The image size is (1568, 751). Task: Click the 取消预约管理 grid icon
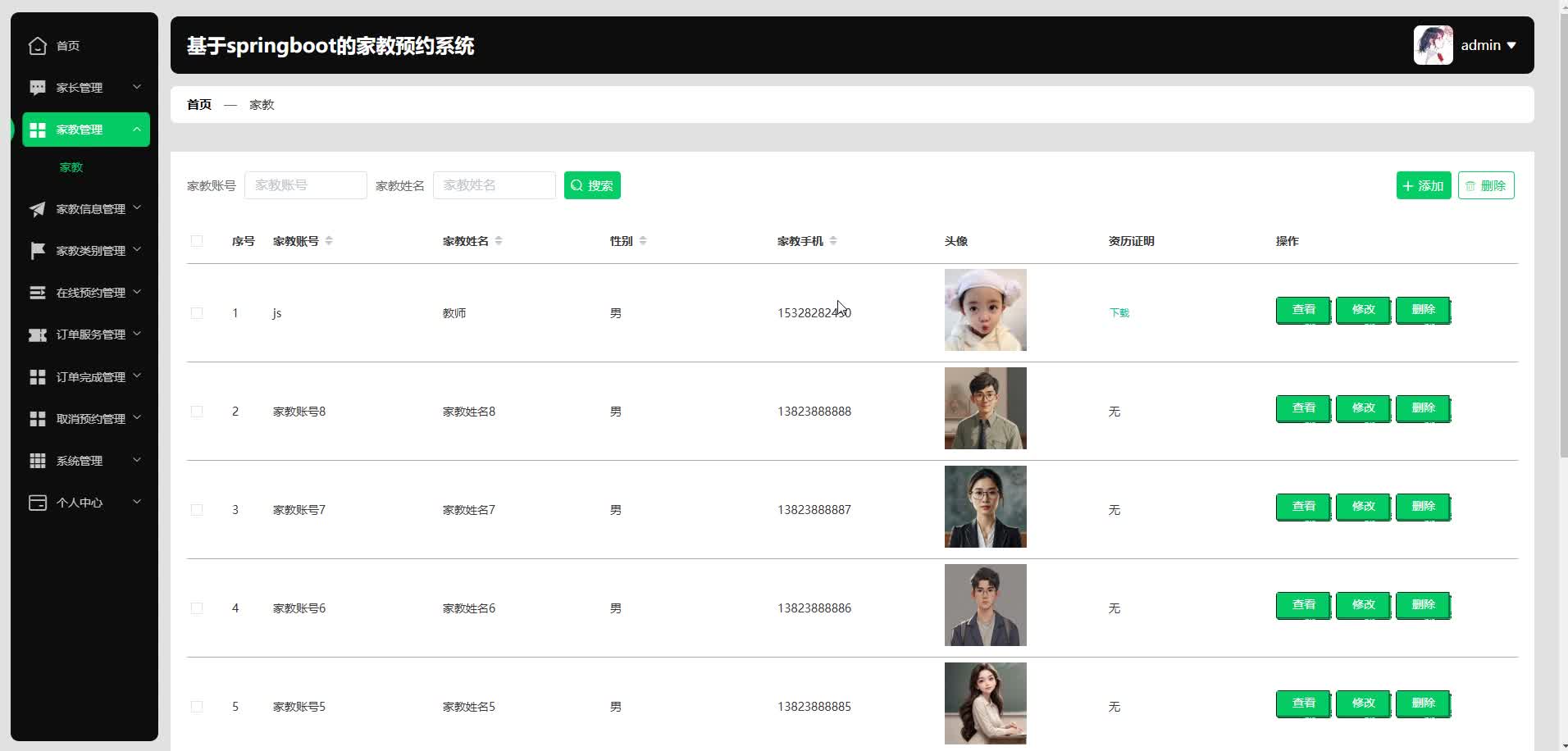(x=38, y=419)
